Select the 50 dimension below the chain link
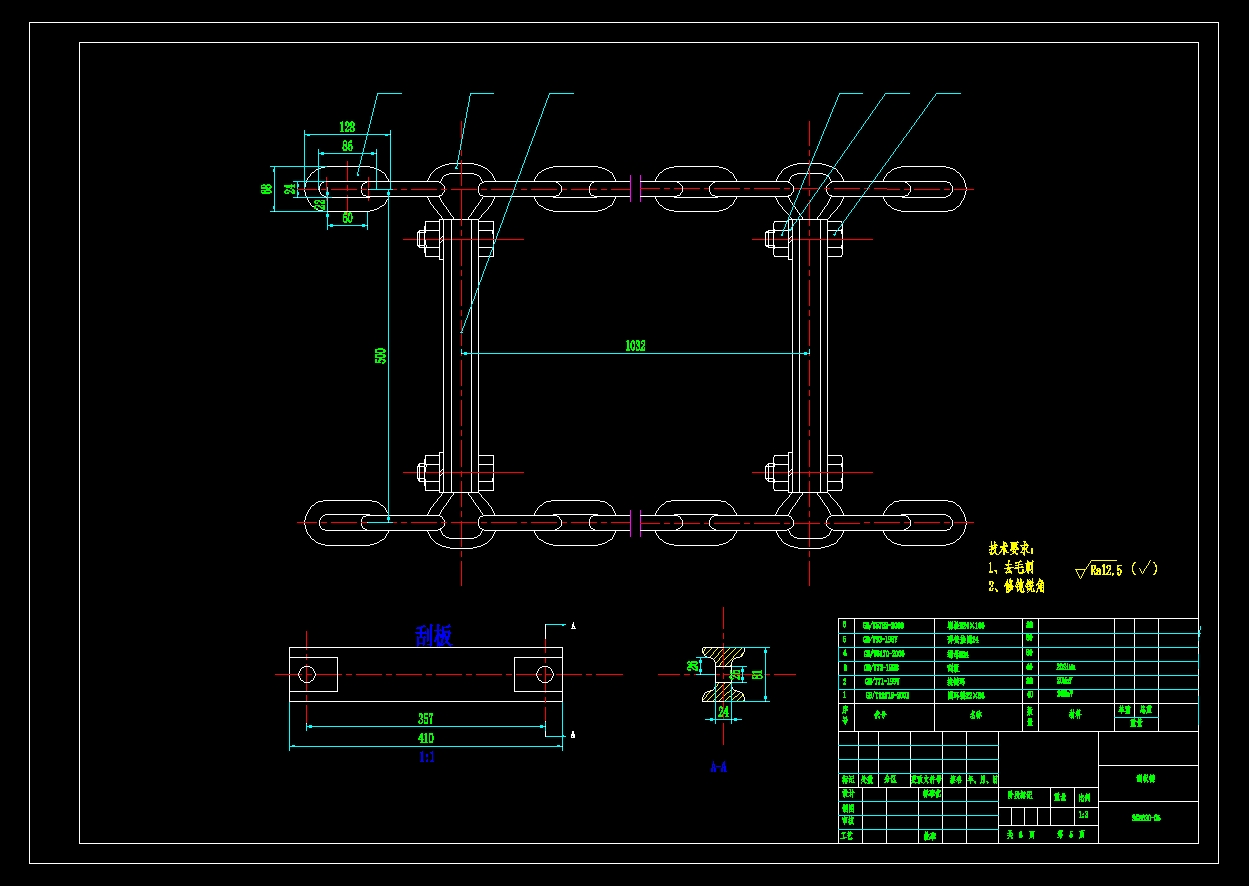1249x886 pixels. [347, 217]
